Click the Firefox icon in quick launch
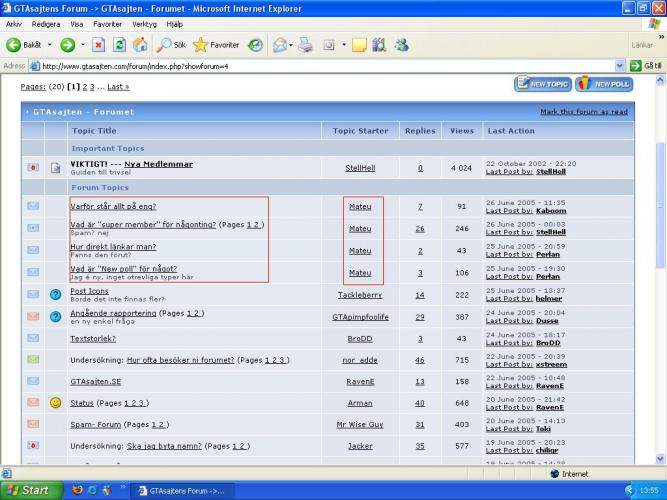 point(78,490)
